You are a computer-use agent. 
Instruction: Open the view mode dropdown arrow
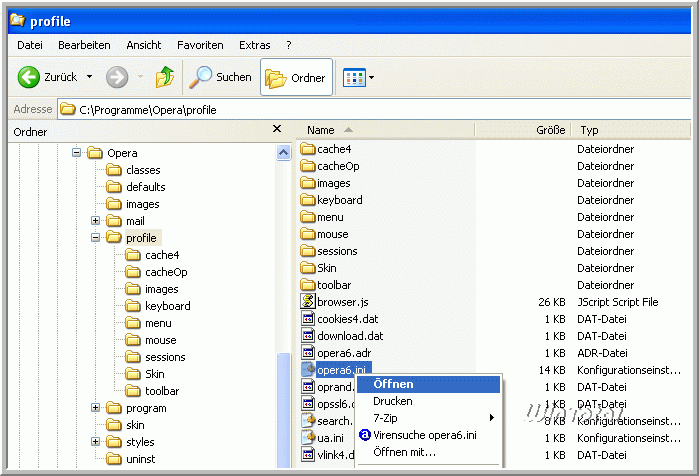click(372, 77)
